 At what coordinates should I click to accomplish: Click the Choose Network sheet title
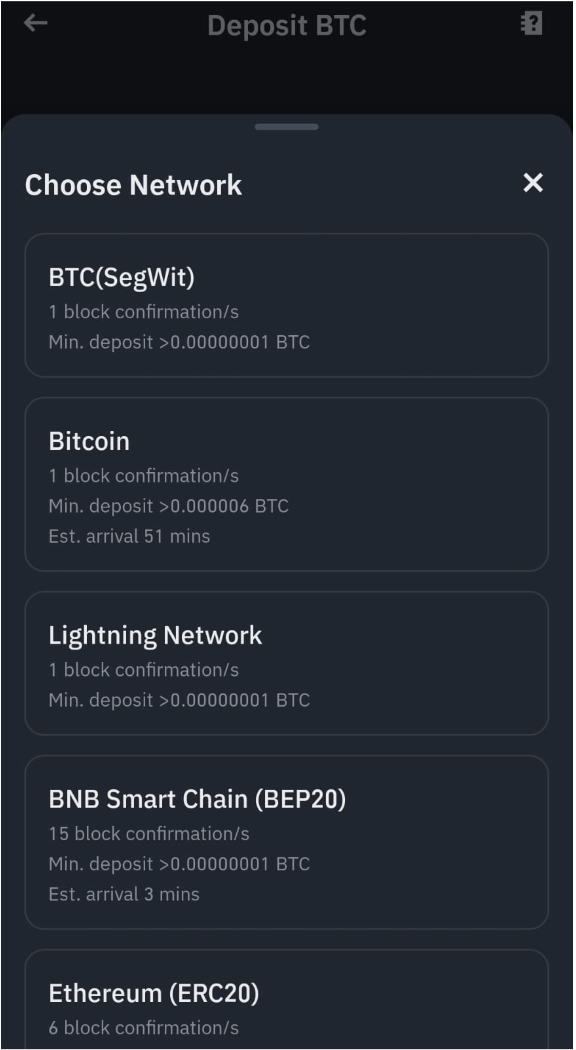pos(135,184)
